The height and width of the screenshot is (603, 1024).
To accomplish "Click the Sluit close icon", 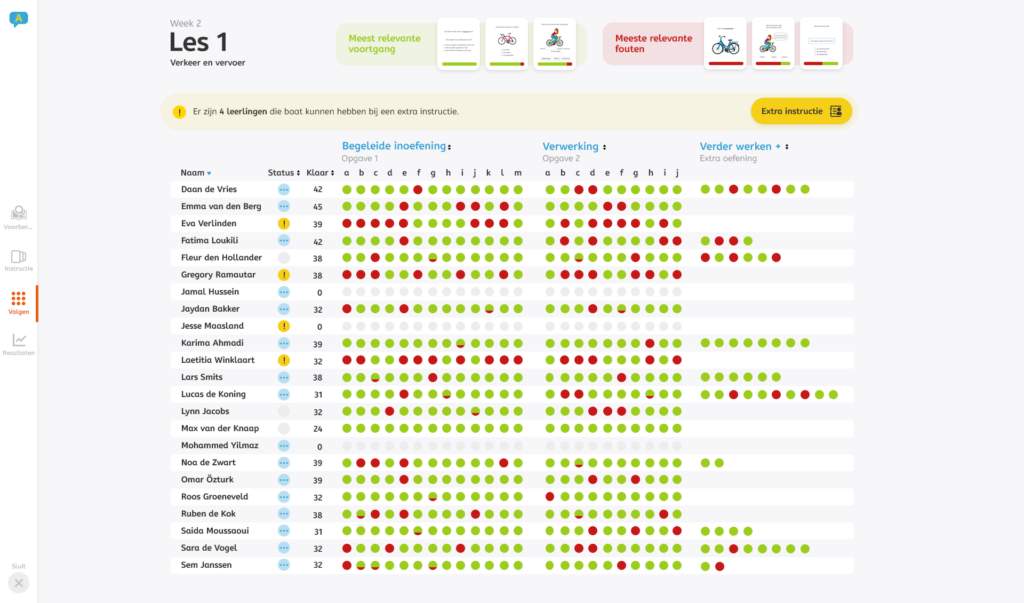I will click(x=18, y=583).
